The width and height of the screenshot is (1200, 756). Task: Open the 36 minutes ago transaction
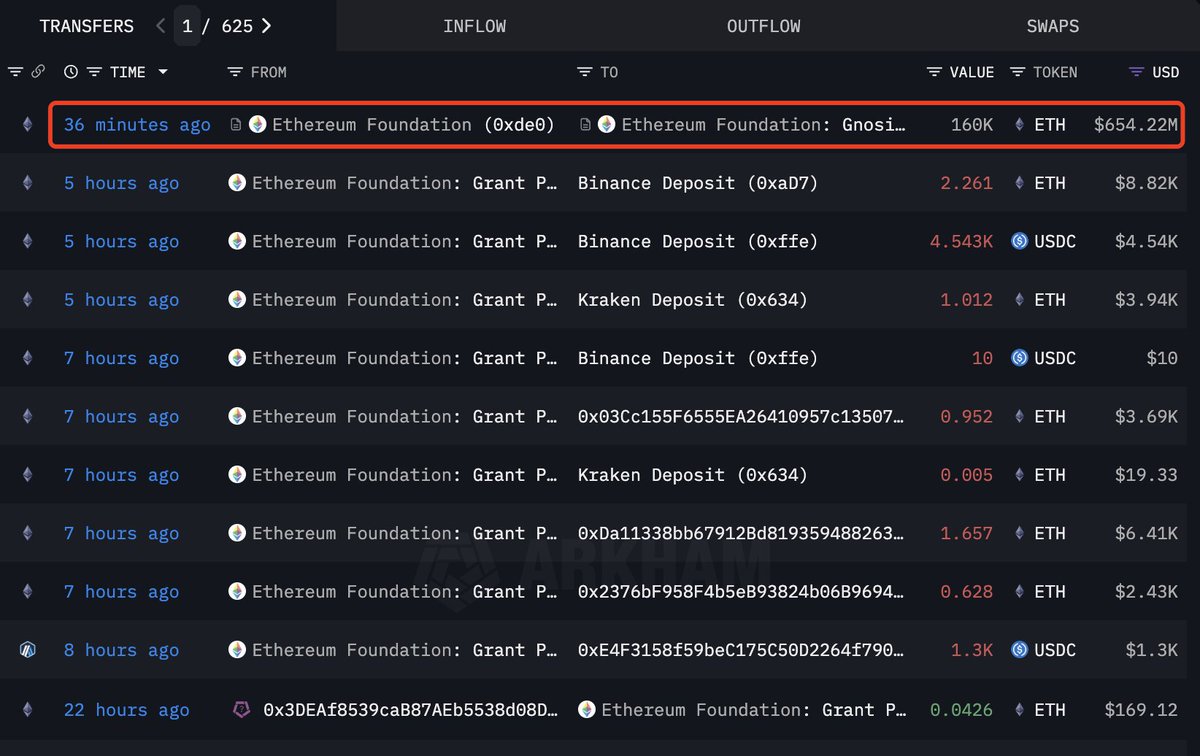[x=137, y=125]
